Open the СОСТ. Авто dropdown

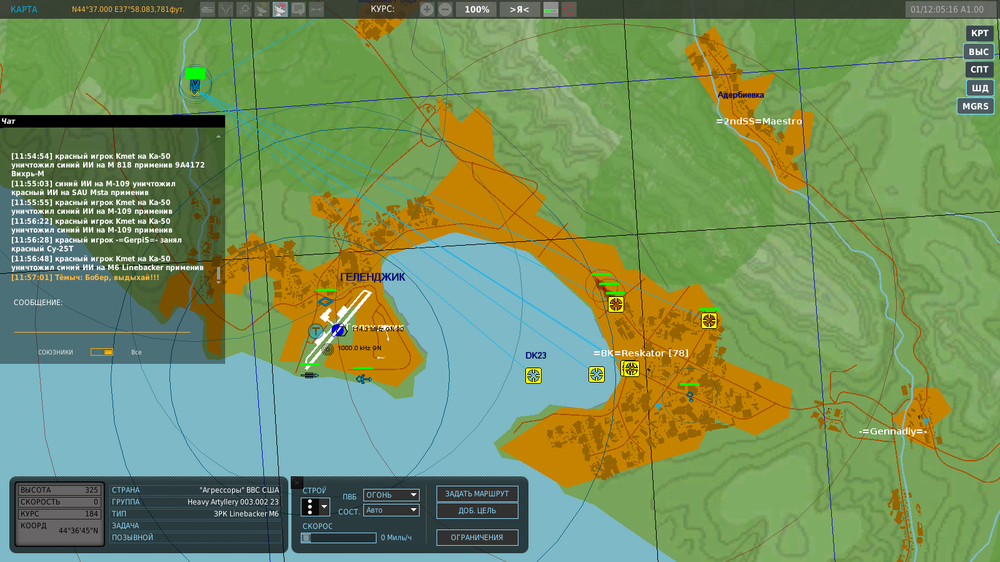coord(391,510)
